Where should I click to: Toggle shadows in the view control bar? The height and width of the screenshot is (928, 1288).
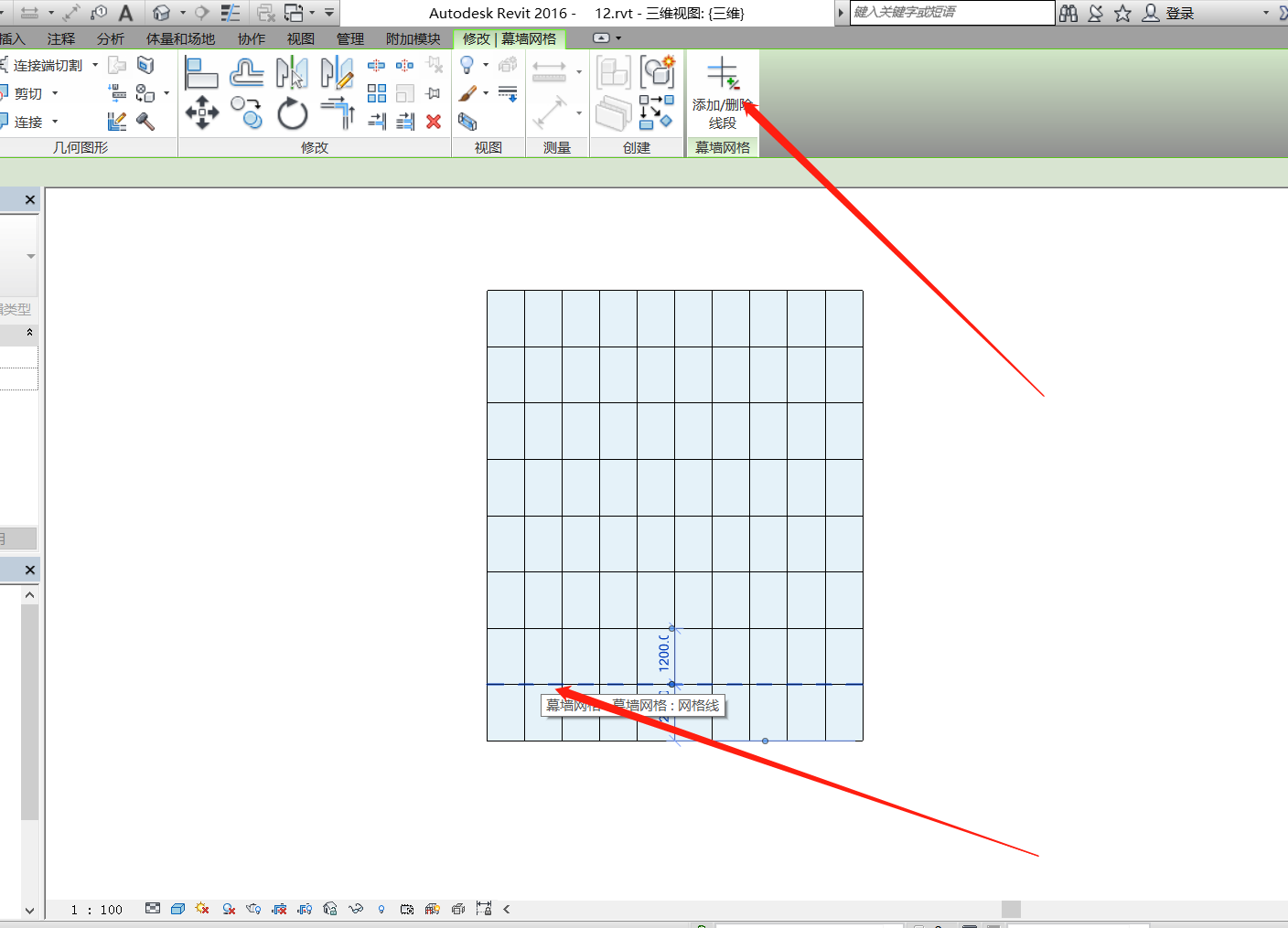pyautogui.click(x=229, y=909)
